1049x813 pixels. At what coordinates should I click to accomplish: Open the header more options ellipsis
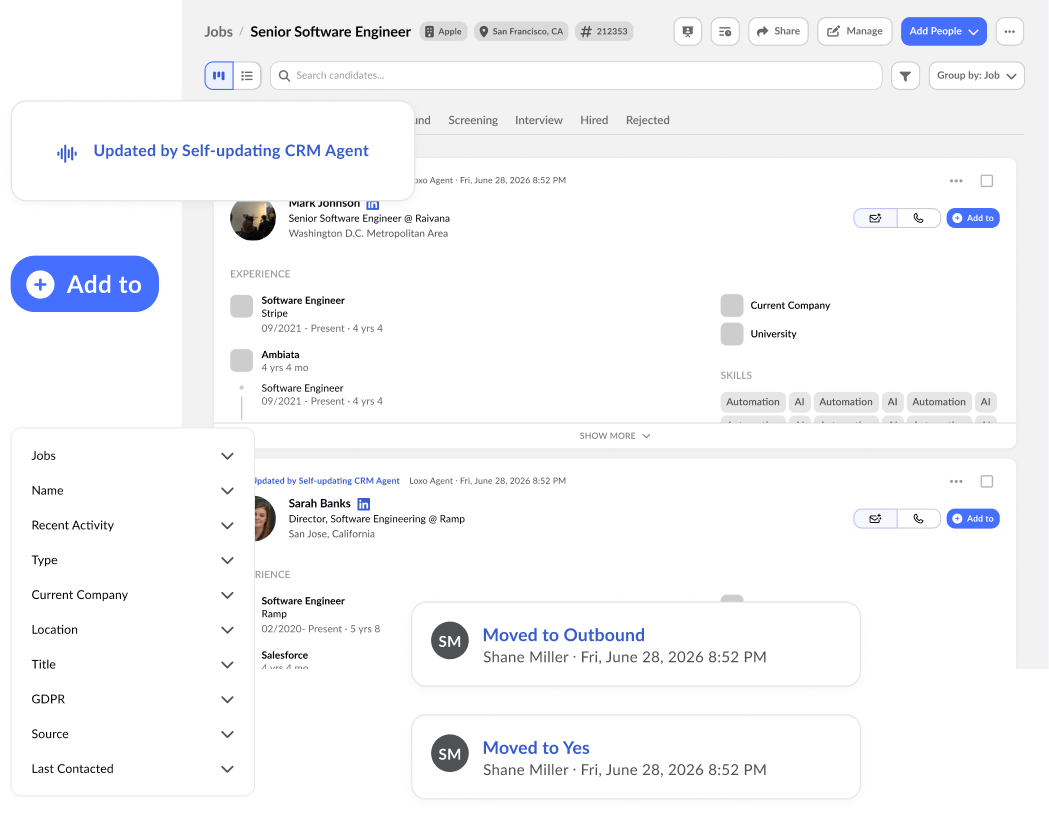[1010, 31]
